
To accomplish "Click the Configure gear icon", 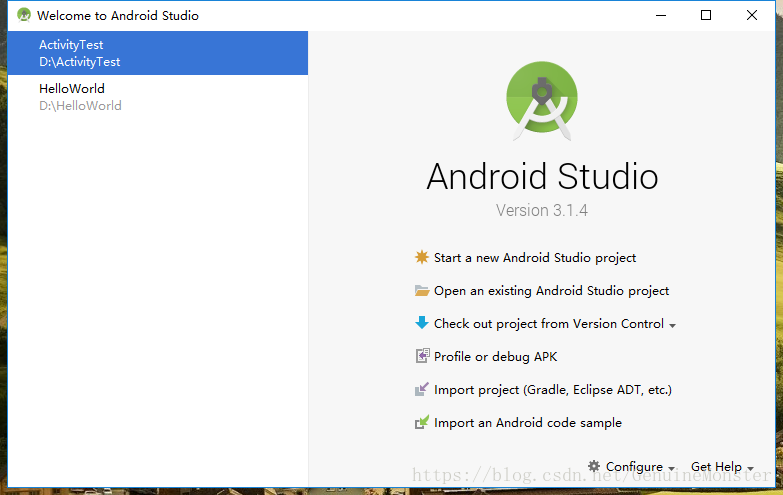I will [x=594, y=466].
